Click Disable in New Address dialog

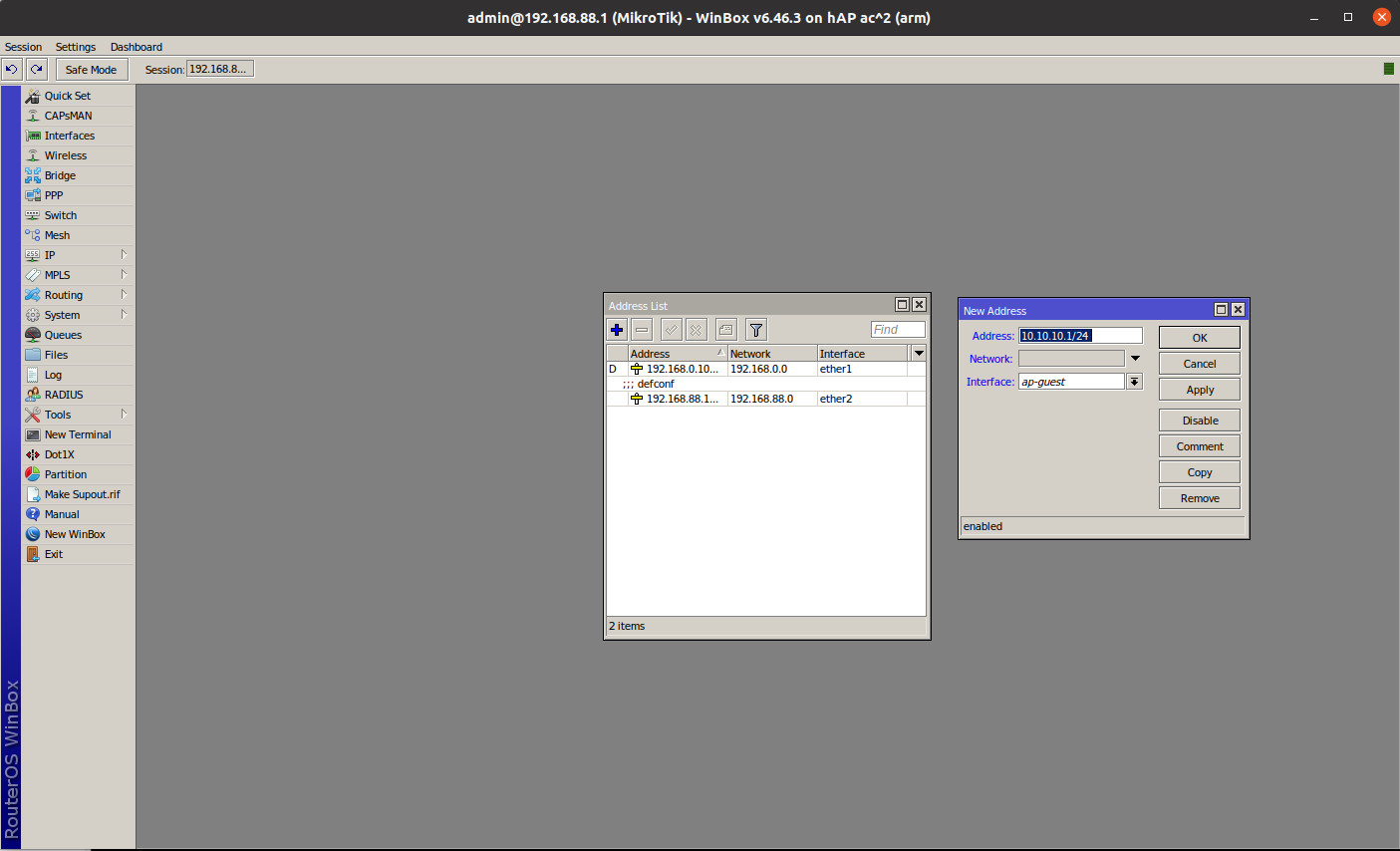1200,421
